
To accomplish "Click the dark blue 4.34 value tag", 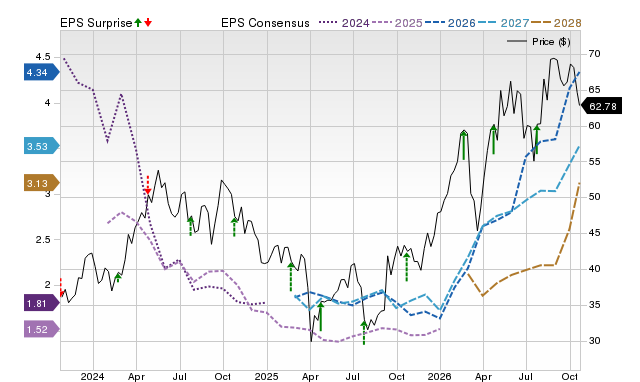I will [x=42, y=72].
